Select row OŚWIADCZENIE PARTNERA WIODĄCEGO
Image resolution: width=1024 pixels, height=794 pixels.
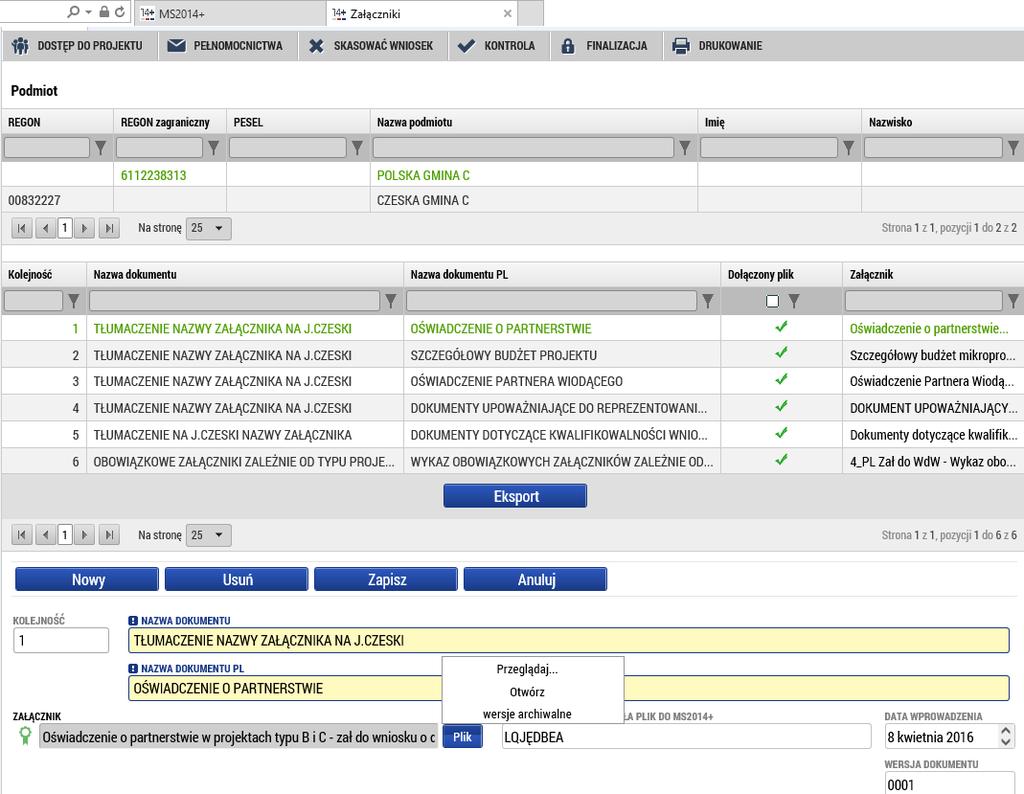click(x=513, y=381)
